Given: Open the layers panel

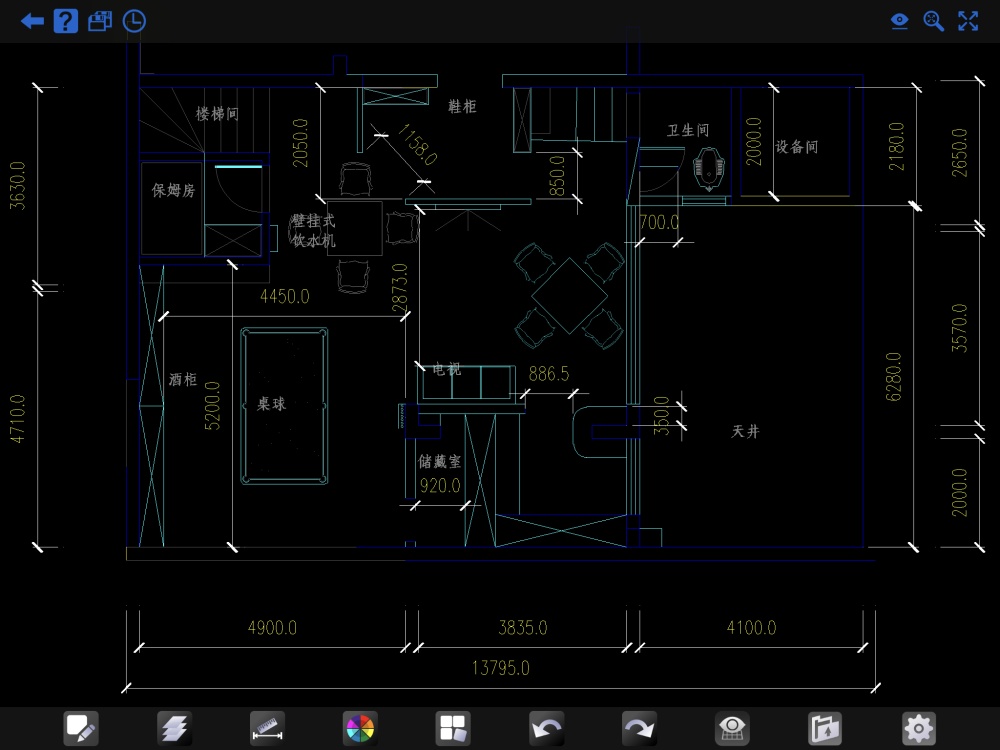Looking at the screenshot, I should tap(174, 728).
